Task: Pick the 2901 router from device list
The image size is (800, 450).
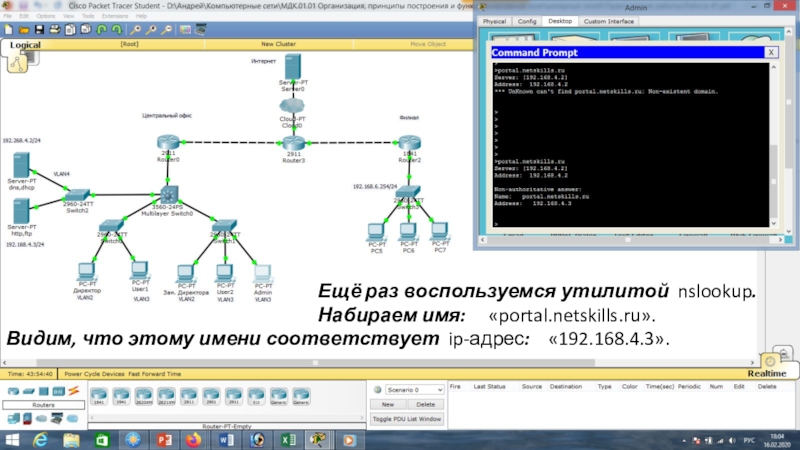Action: (x=211, y=396)
